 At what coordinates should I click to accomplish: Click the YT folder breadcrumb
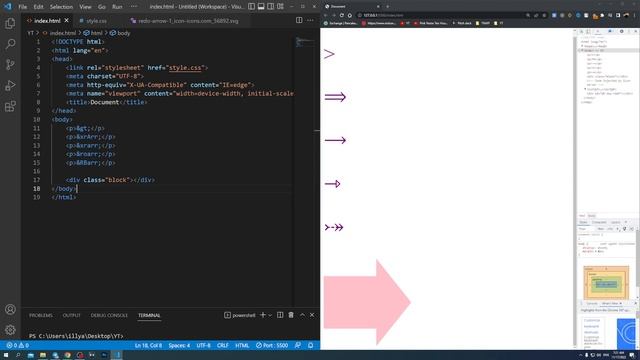click(x=31, y=33)
